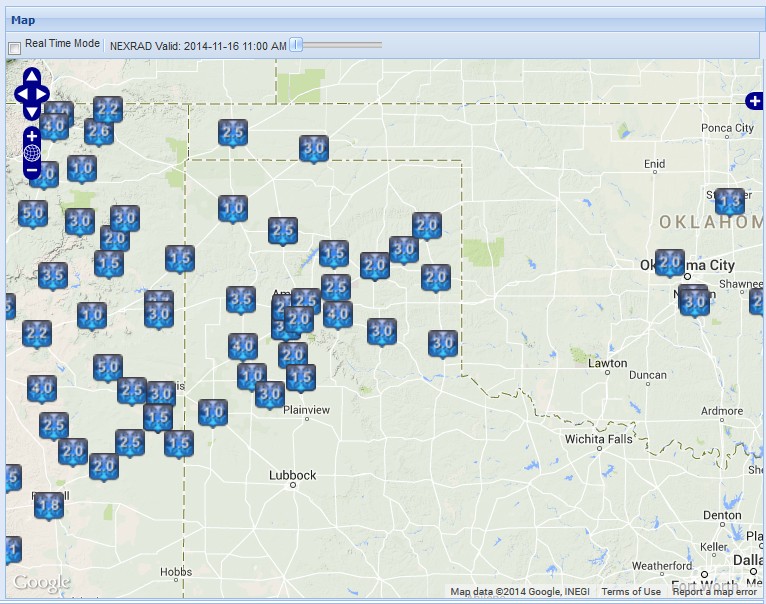The width and height of the screenshot is (766, 604).
Task: Open the Terms of Use link
Action: pos(631,591)
